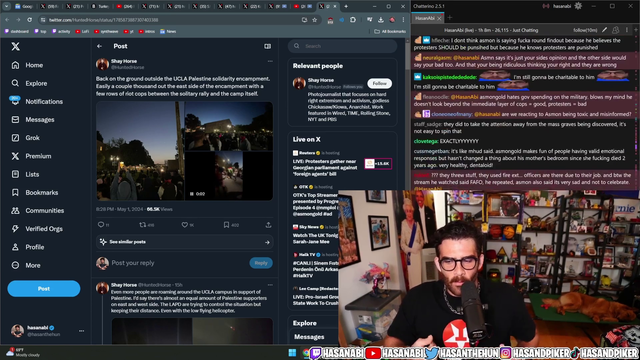
Task: Open the News bookmark
Action: [x=168, y=31]
